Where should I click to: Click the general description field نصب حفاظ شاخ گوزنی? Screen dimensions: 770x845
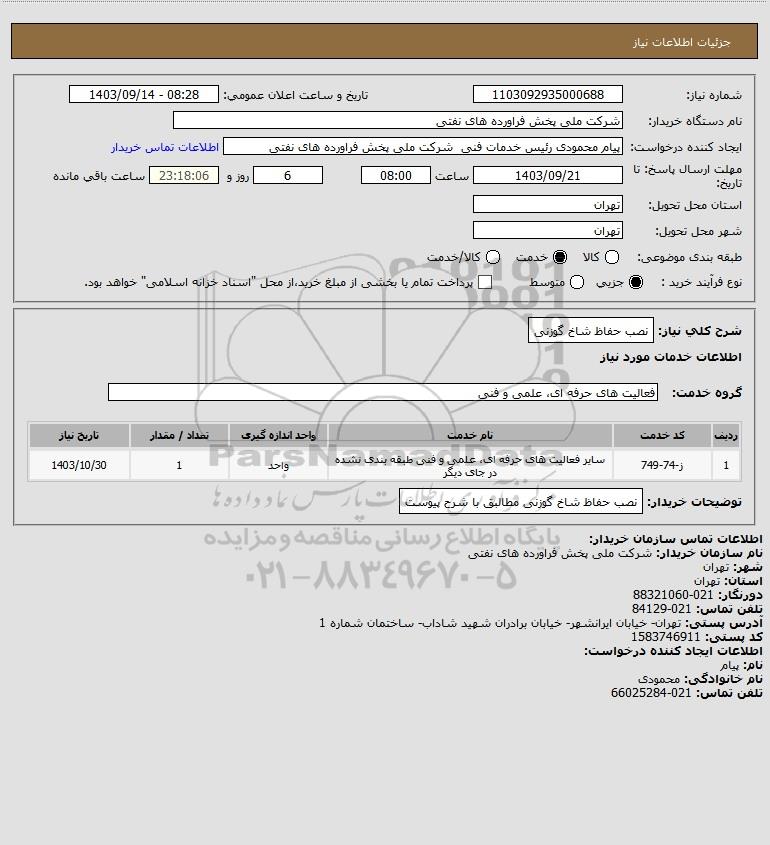pos(591,330)
